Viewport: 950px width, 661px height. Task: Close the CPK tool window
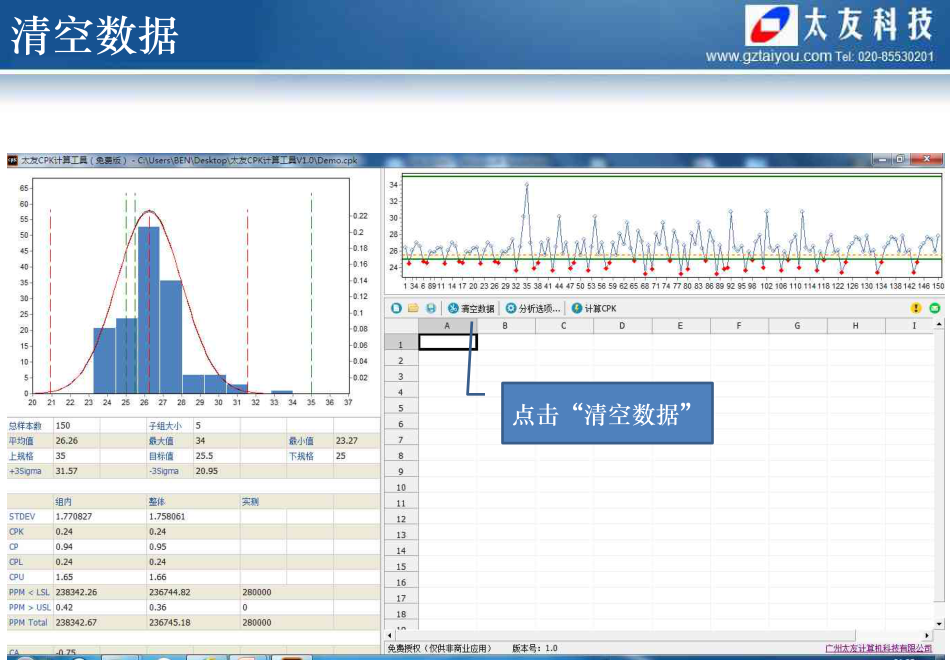(x=926, y=159)
